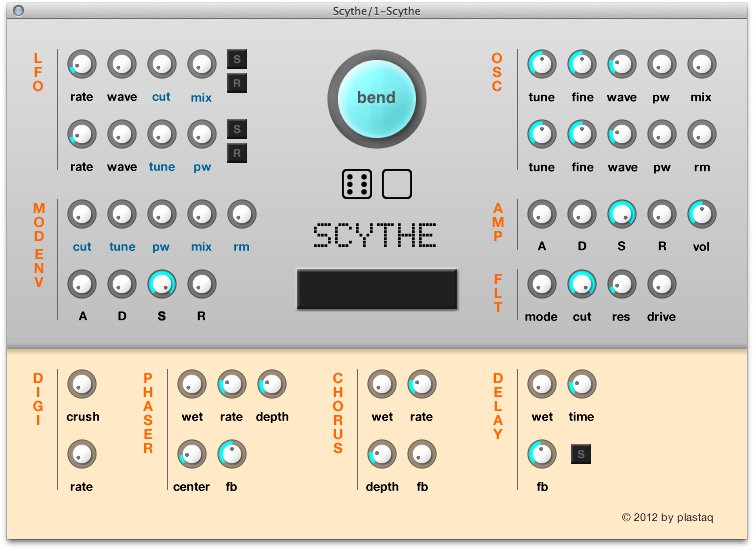The image size is (754, 550).
Task: Toggle the S sync button in the DELAY section
Action: point(580,454)
